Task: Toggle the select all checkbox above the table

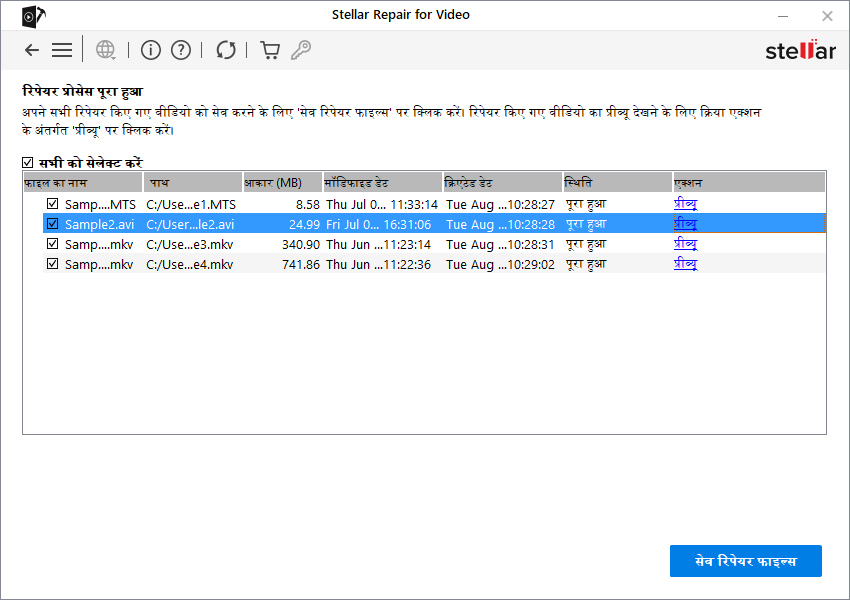Action: (x=28, y=163)
